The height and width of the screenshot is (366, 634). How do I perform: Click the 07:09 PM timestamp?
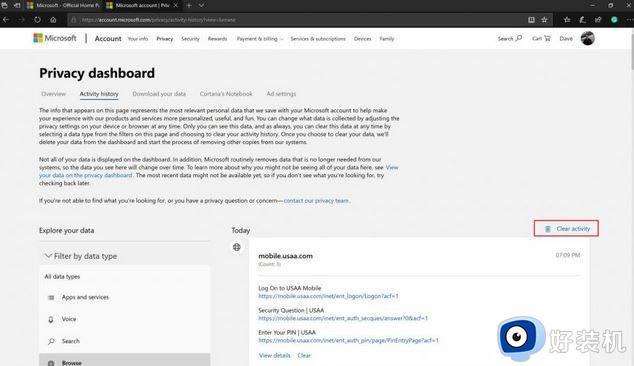(x=568, y=255)
